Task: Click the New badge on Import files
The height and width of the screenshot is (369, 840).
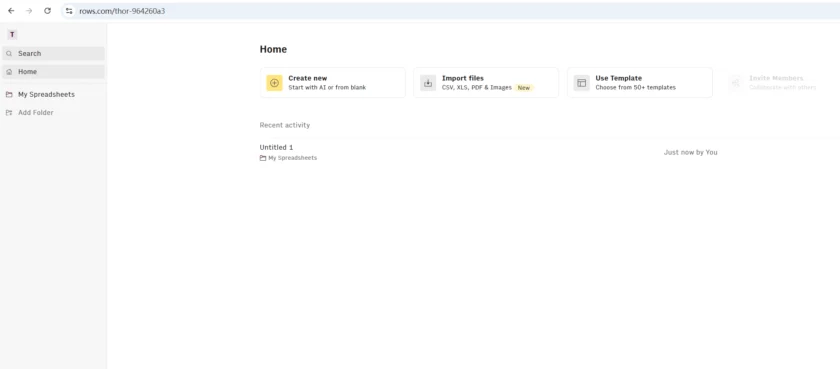Action: pos(523,87)
